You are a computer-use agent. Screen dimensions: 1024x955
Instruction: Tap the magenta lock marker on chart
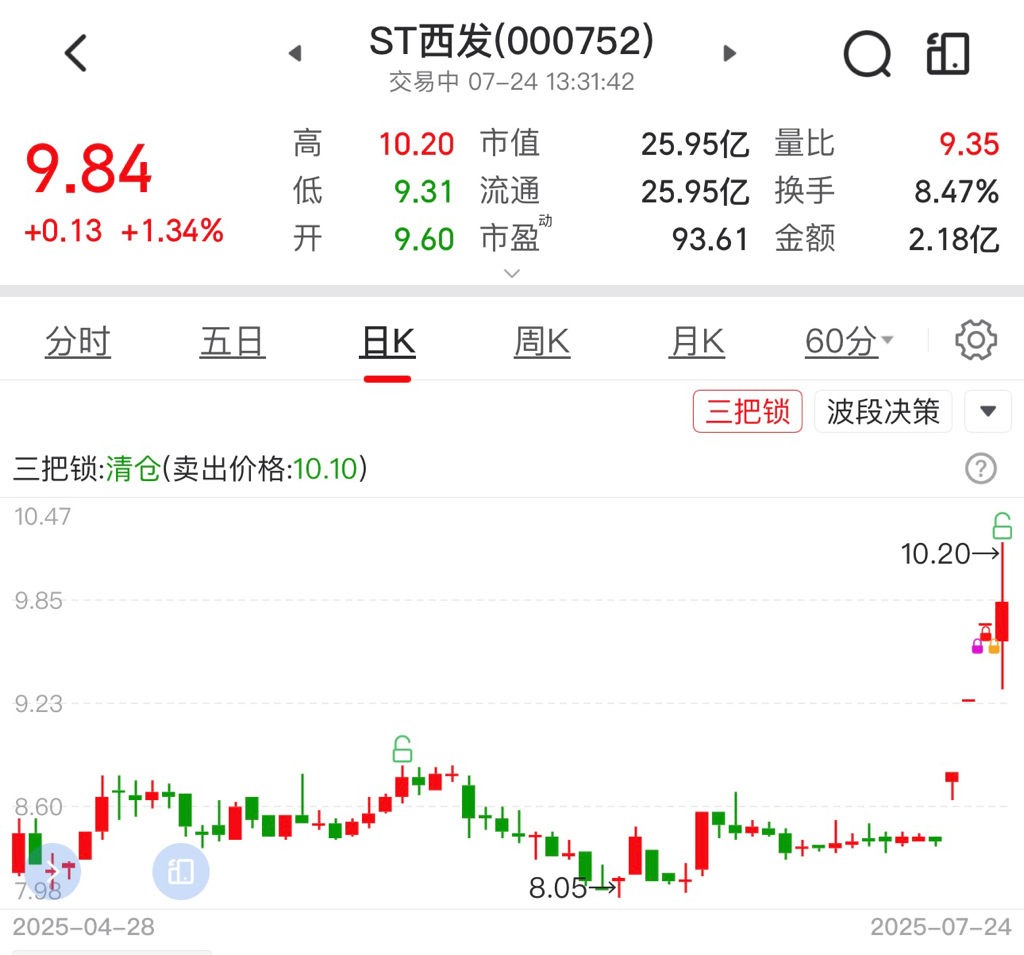click(x=977, y=646)
